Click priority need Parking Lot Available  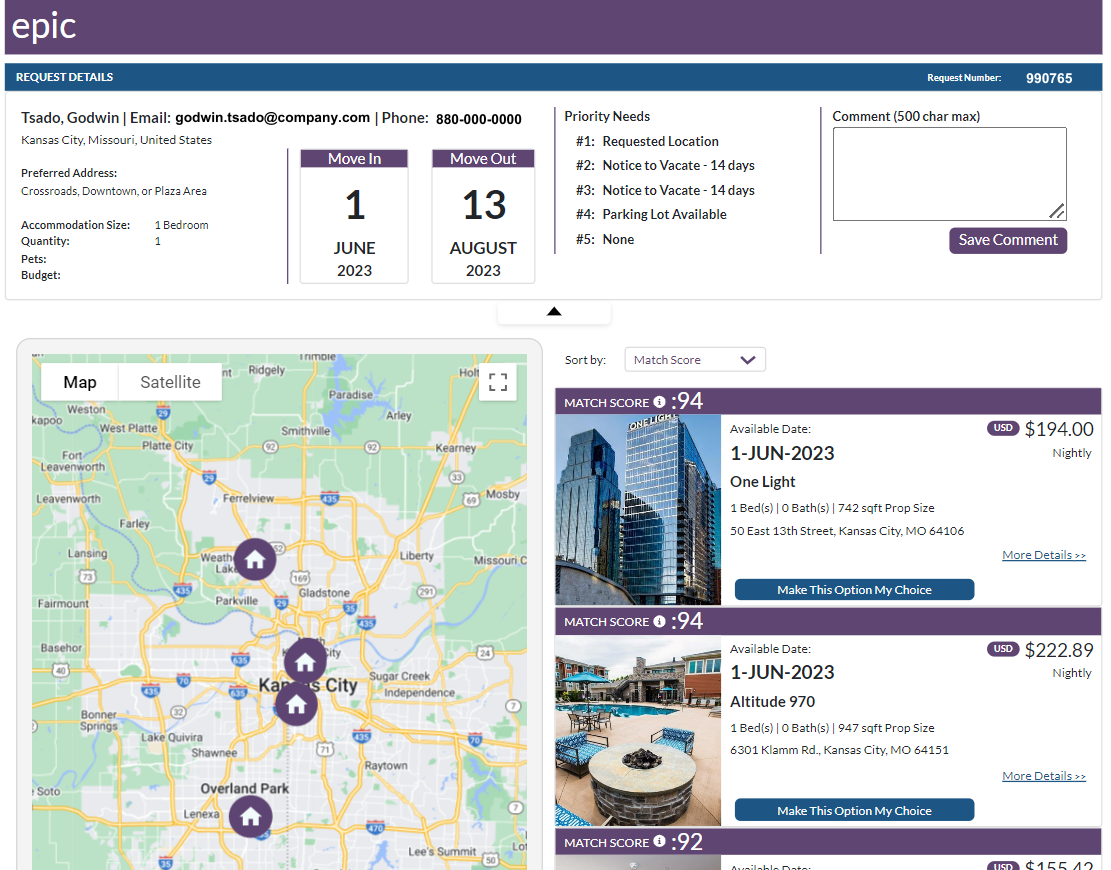coord(665,214)
